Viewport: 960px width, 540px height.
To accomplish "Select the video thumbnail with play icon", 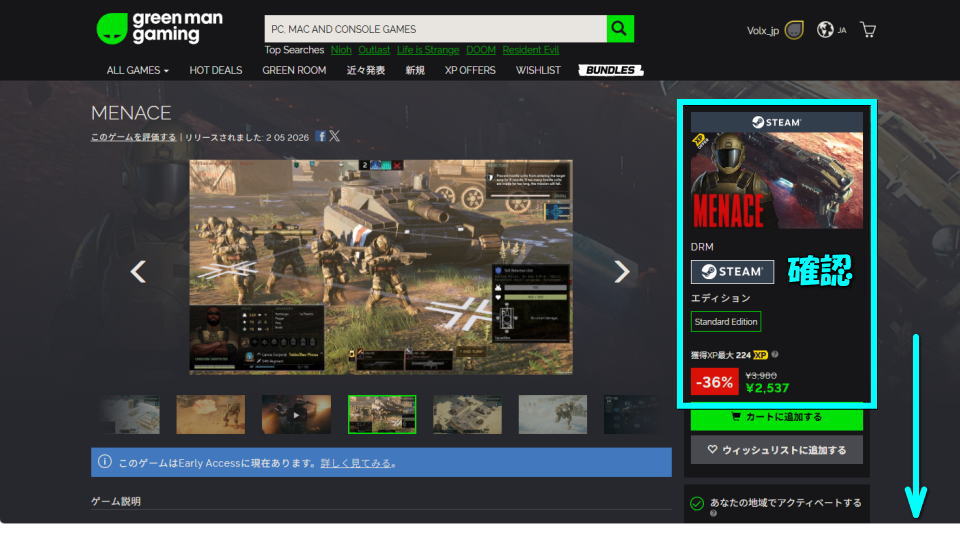I will tap(296, 414).
